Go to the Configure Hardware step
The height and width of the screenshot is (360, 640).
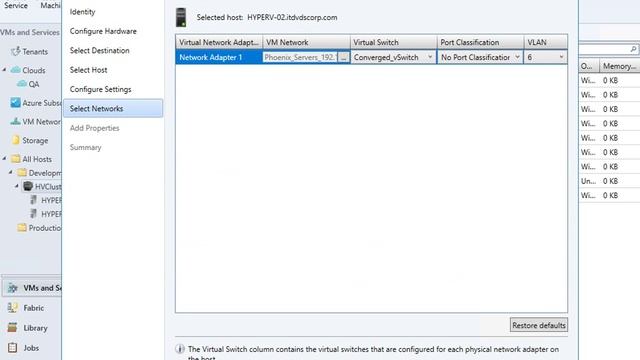pyautogui.click(x=103, y=31)
